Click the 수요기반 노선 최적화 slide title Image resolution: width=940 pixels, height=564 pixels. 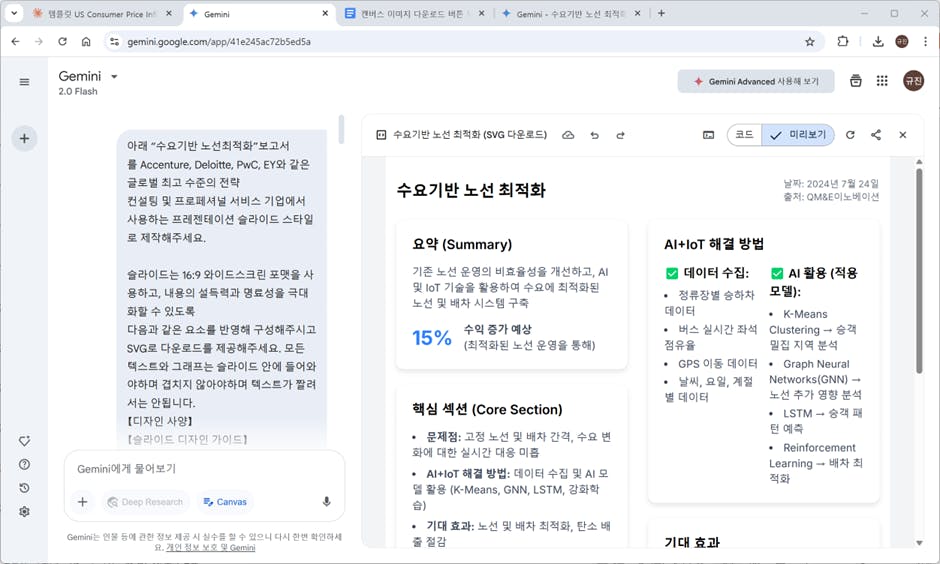tap(471, 190)
